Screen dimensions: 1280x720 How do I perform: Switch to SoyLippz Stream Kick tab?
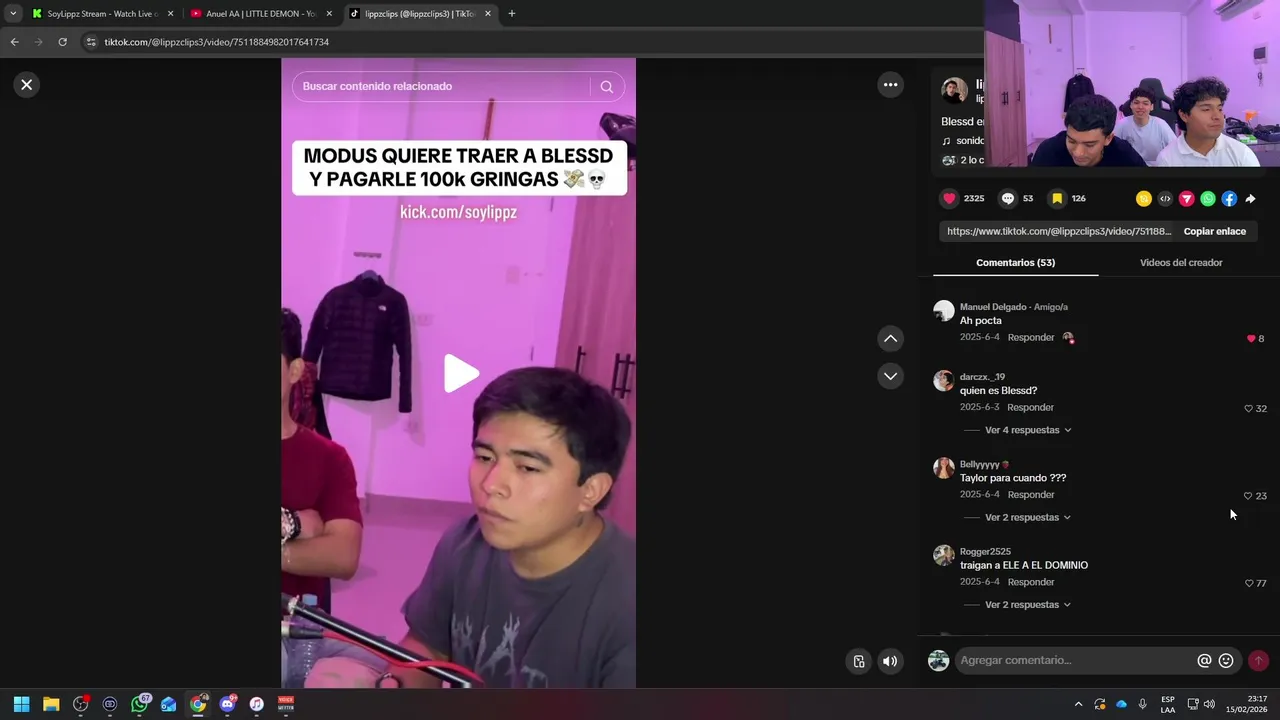tap(101, 14)
